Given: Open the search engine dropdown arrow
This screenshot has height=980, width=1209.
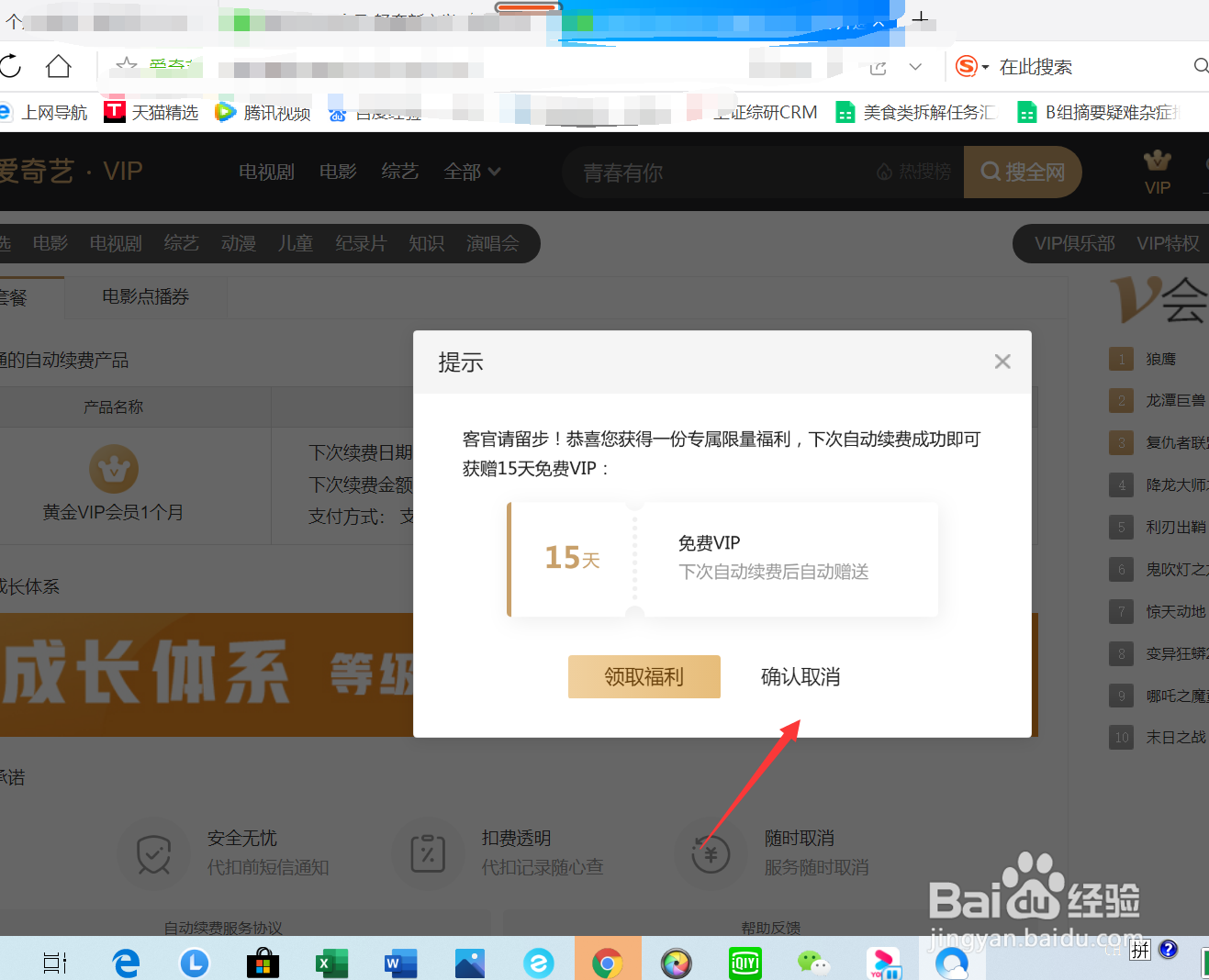Looking at the screenshot, I should 985,67.
